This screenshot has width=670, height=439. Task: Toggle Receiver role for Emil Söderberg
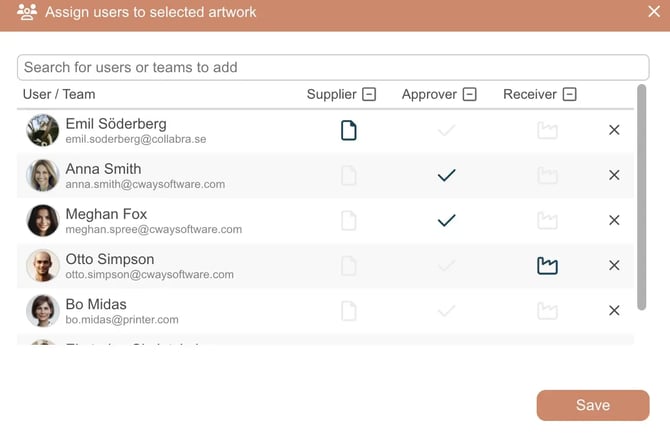547,130
